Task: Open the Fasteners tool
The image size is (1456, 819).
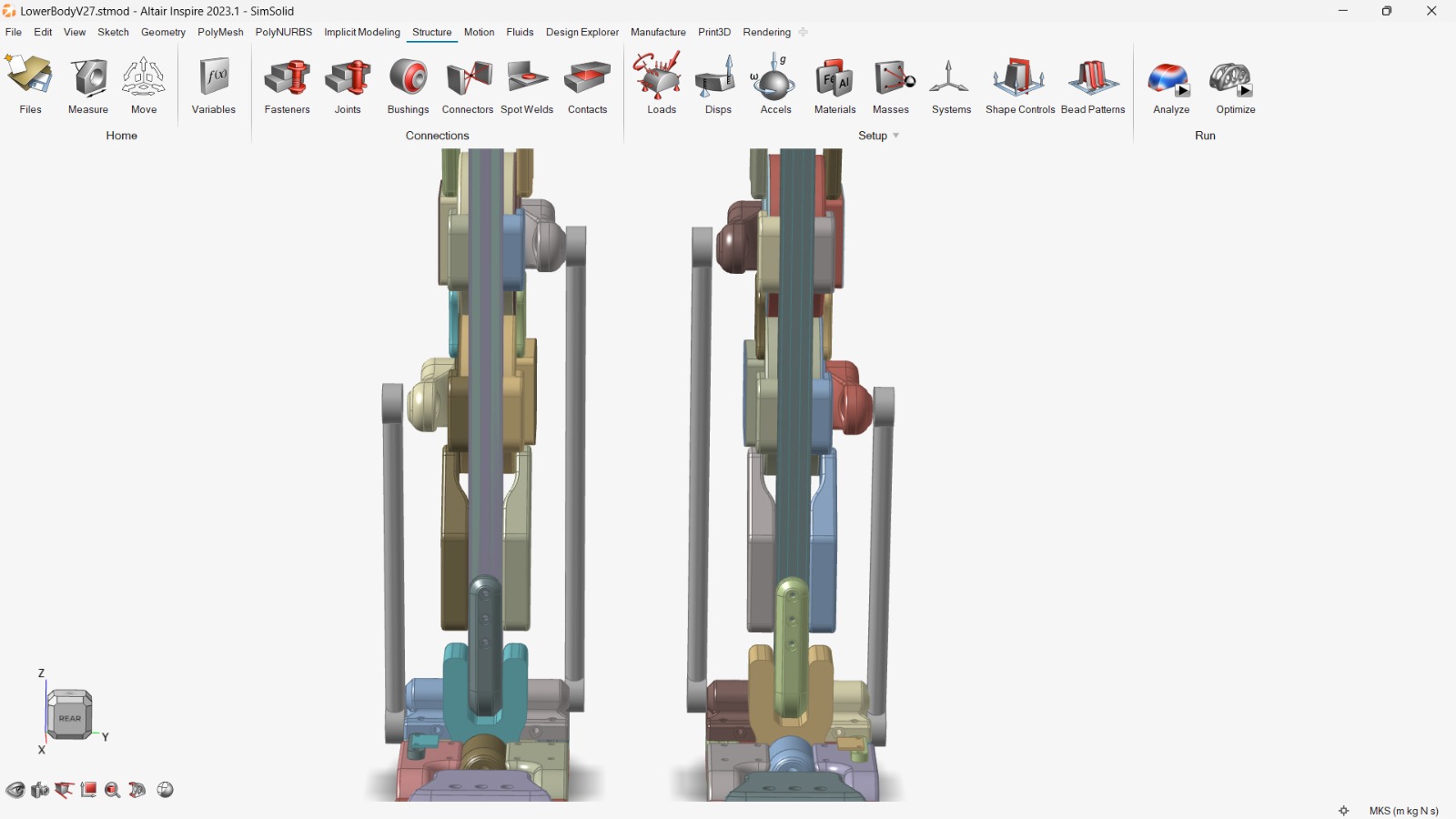Action: tap(287, 85)
